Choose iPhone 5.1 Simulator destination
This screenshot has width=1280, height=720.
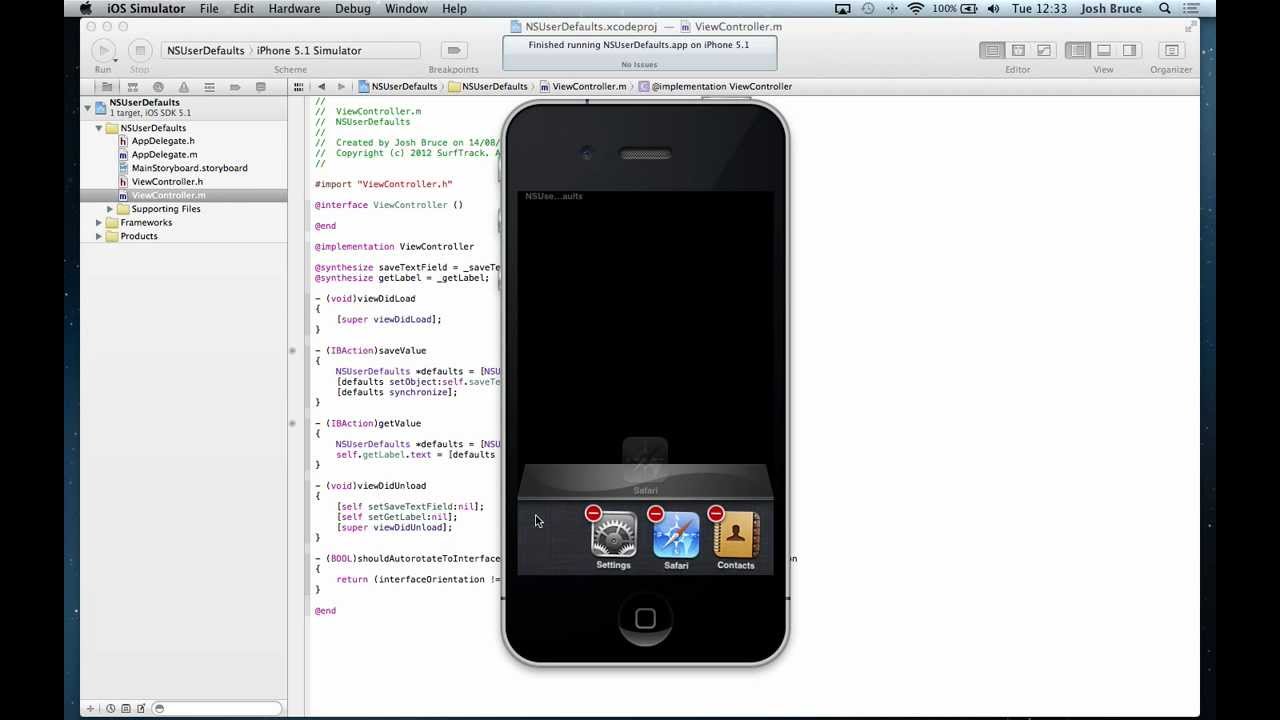point(309,50)
